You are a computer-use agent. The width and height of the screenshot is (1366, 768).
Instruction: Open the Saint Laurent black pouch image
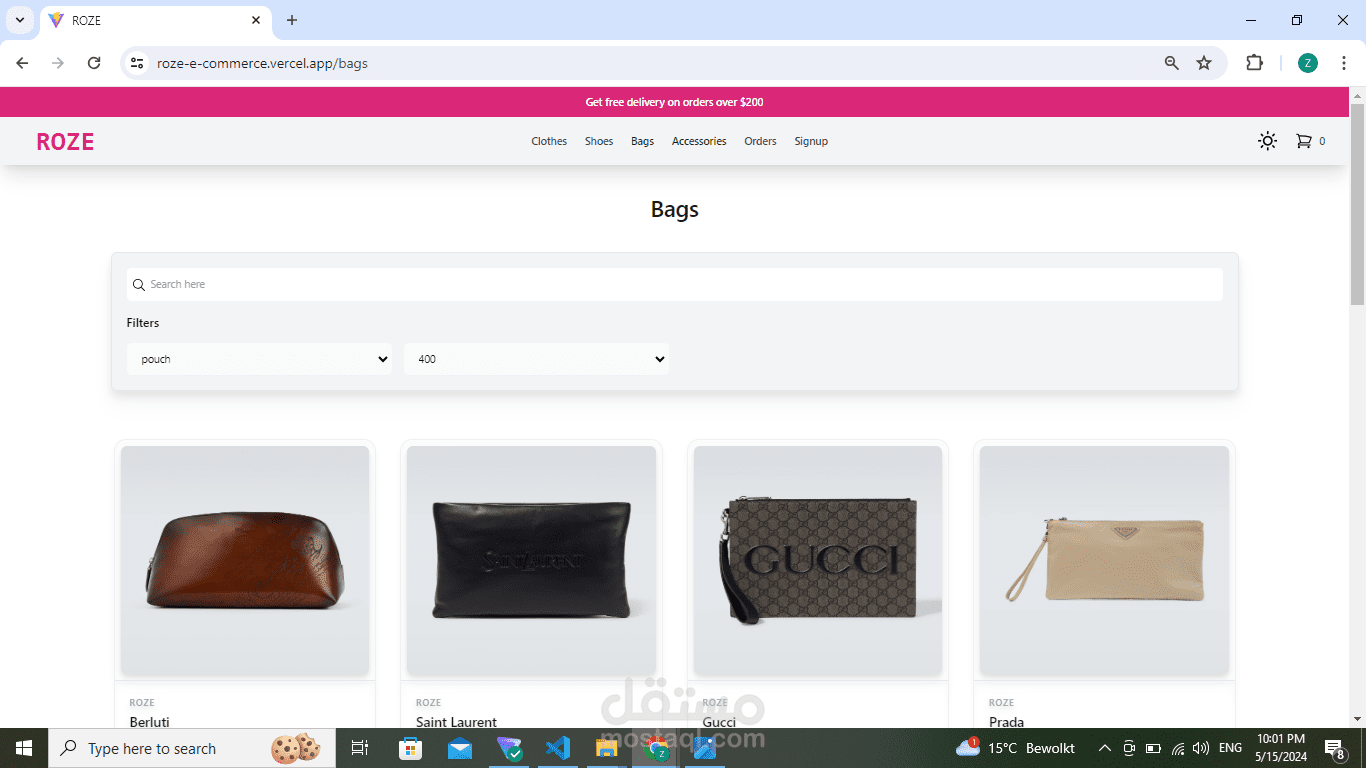[x=531, y=561]
